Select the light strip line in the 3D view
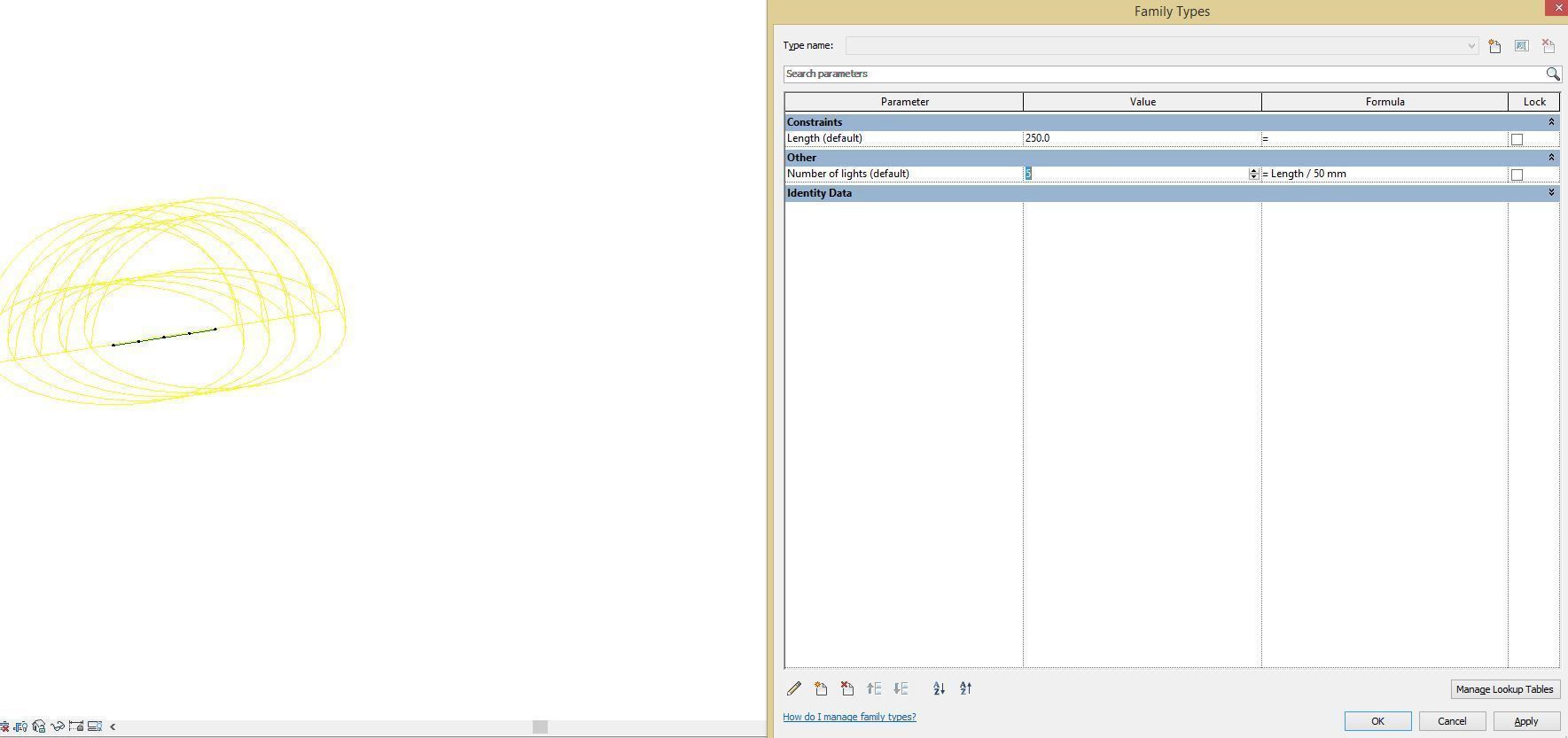 tap(164, 337)
